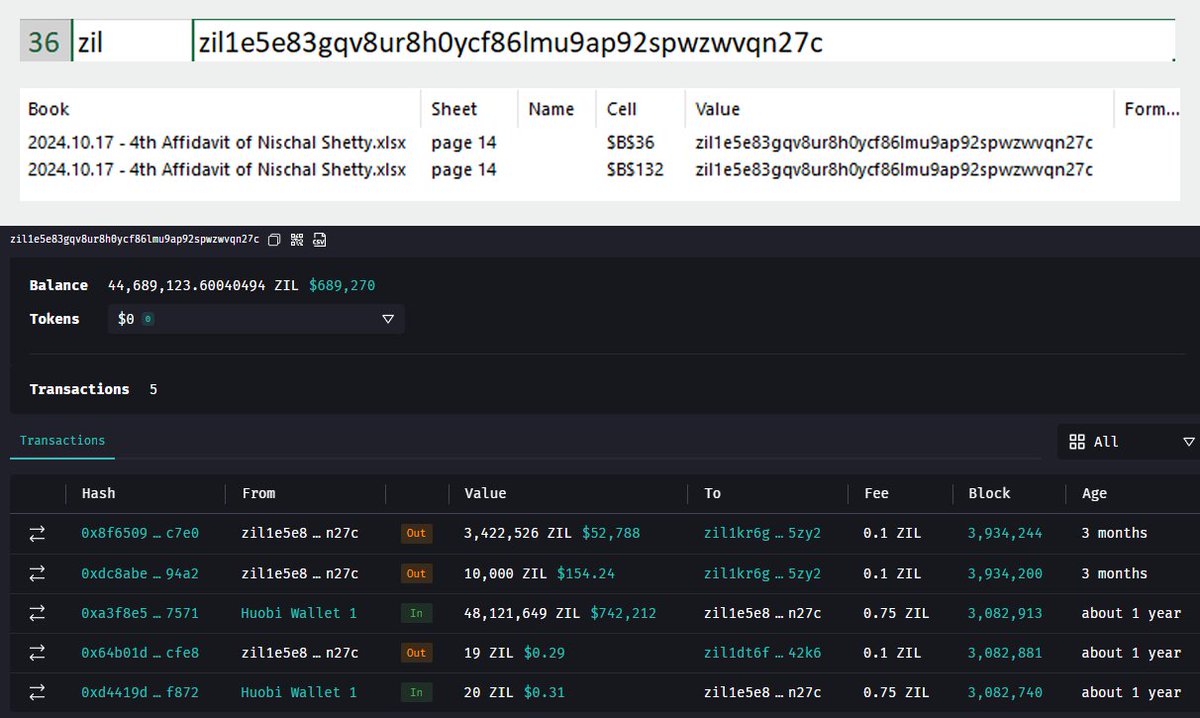Screen dimensions: 1200x718
Task: Click the truncated Form... column header
Action: coord(1152,109)
